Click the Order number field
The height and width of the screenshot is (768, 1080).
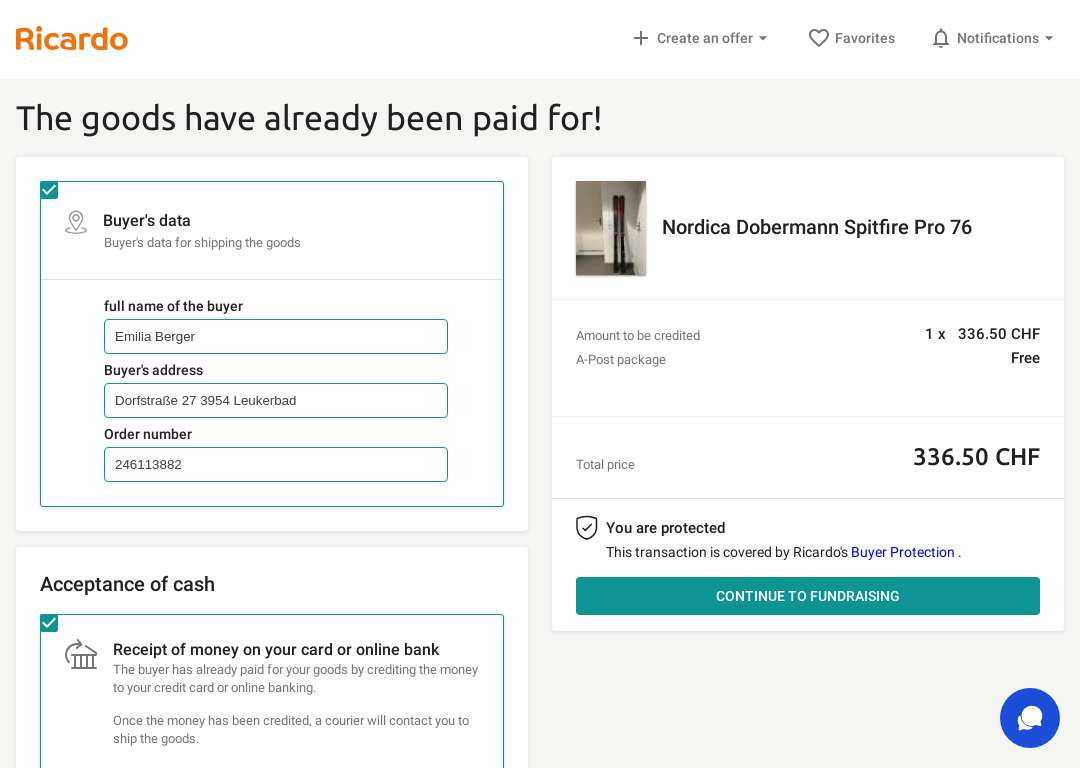tap(276, 464)
